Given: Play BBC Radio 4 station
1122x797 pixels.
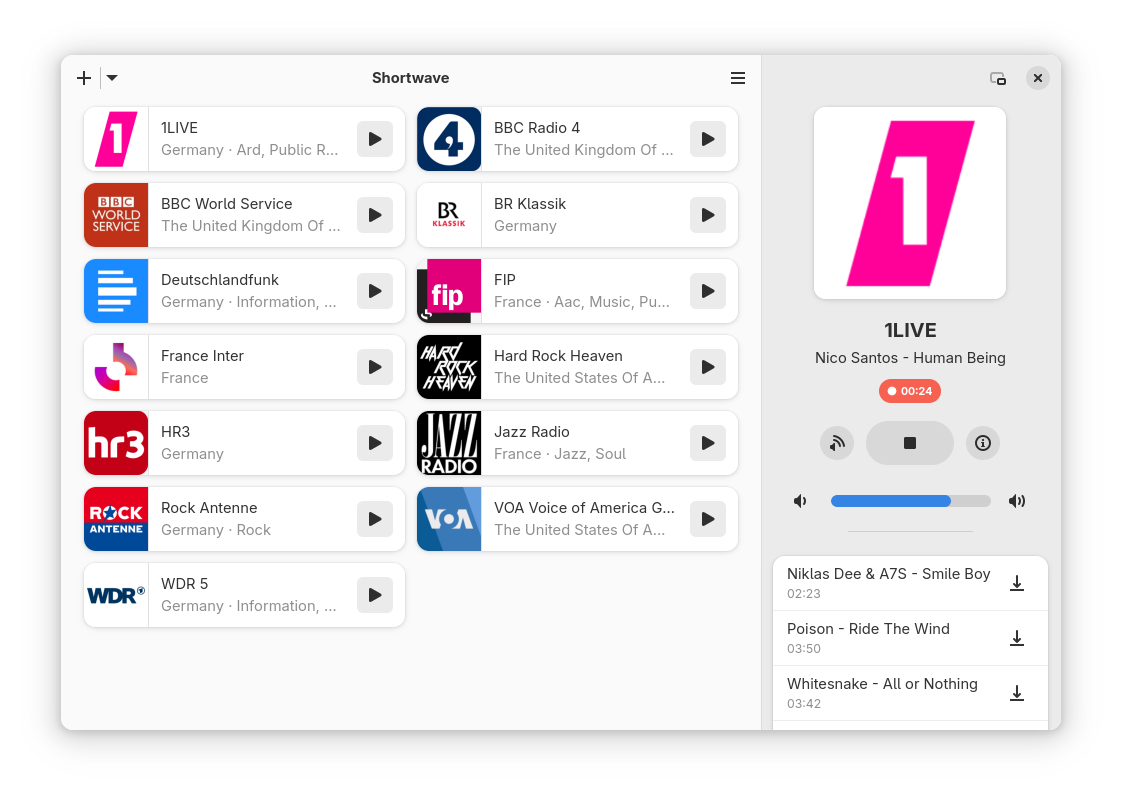Looking at the screenshot, I should 708,139.
